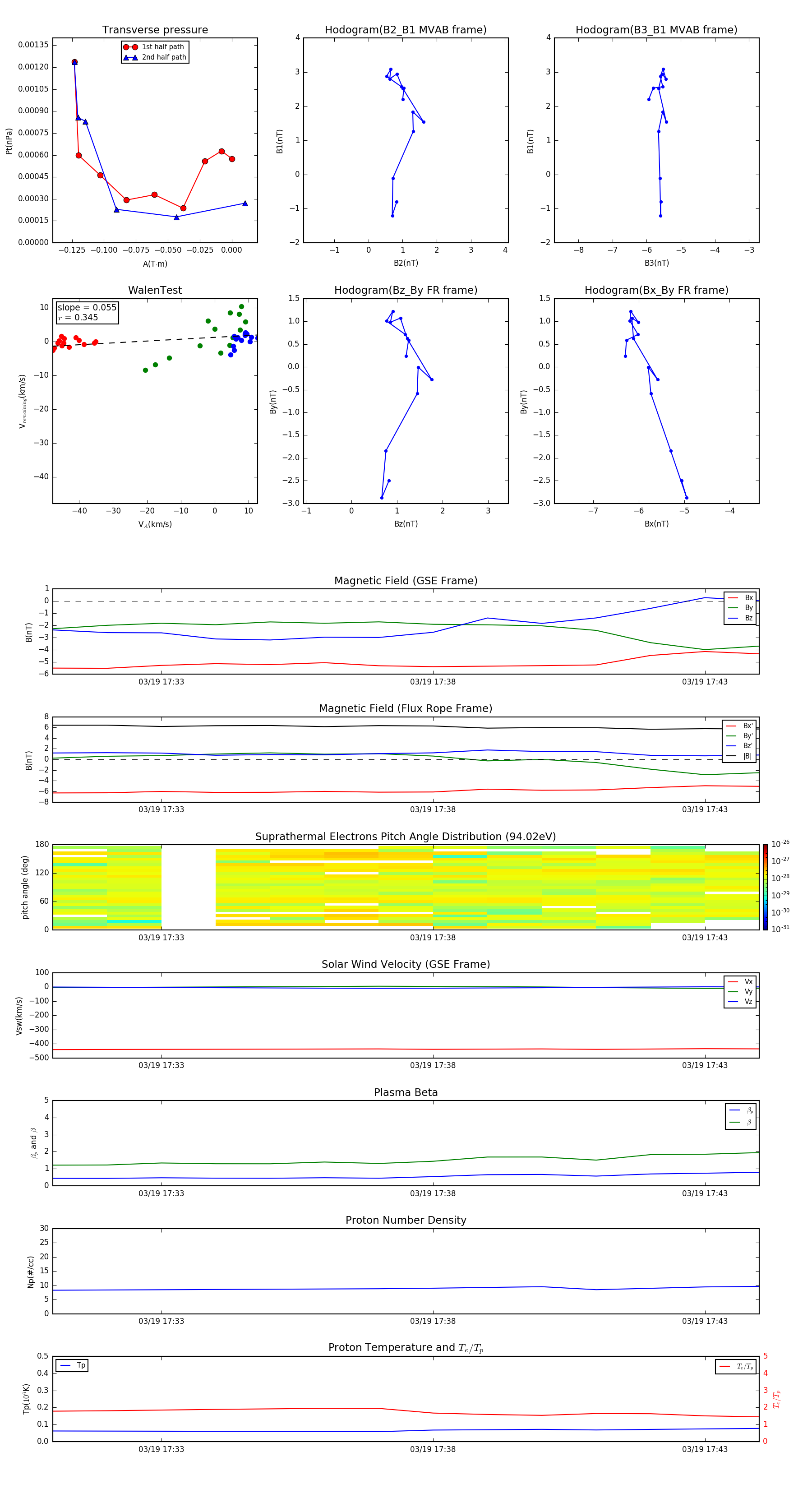Screen dimensions: 812x1489
Task: Click '03/19 17:38' tick under GSE magnetic field
Action: tap(433, 682)
